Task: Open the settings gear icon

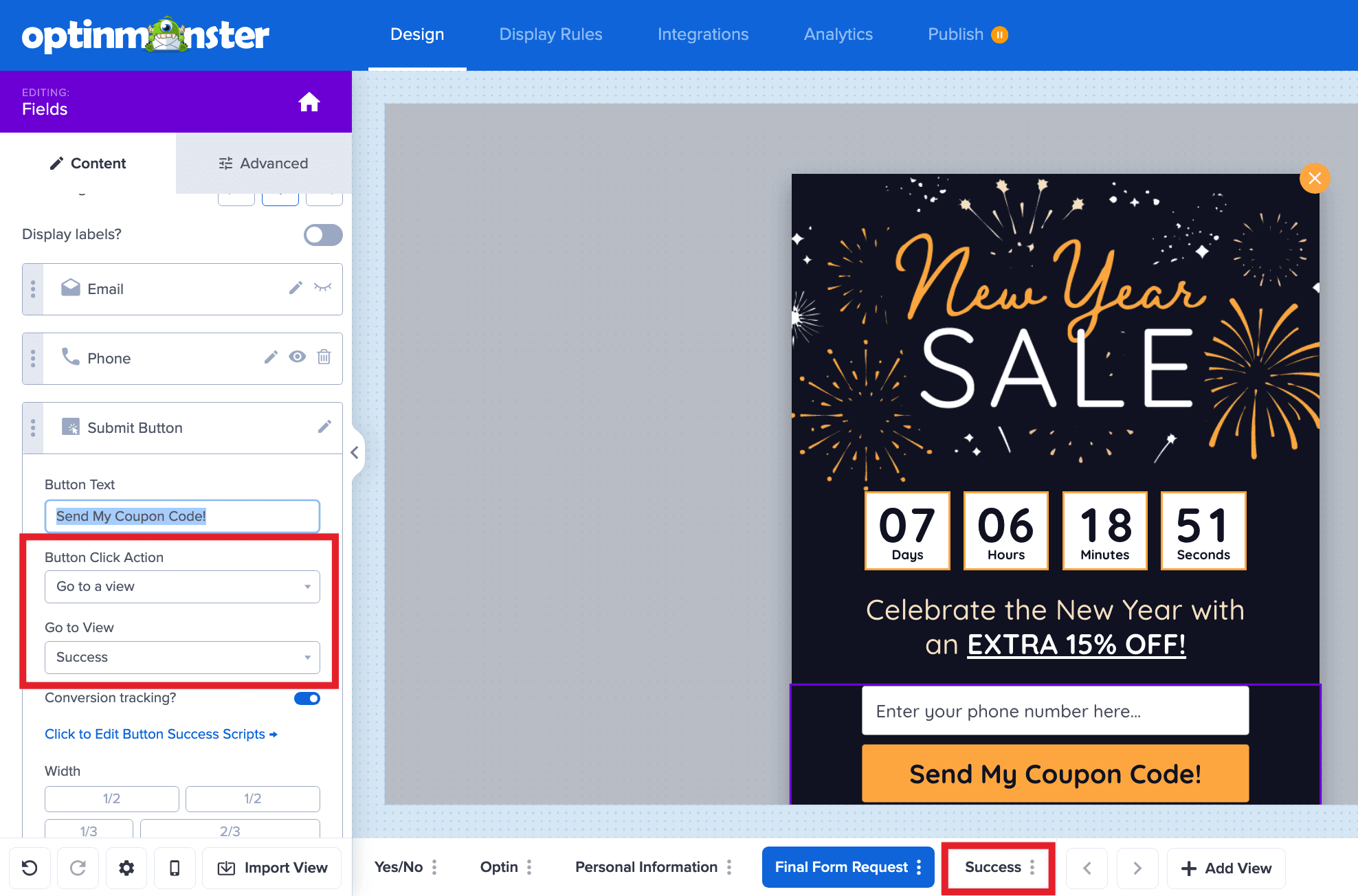Action: coord(126,868)
